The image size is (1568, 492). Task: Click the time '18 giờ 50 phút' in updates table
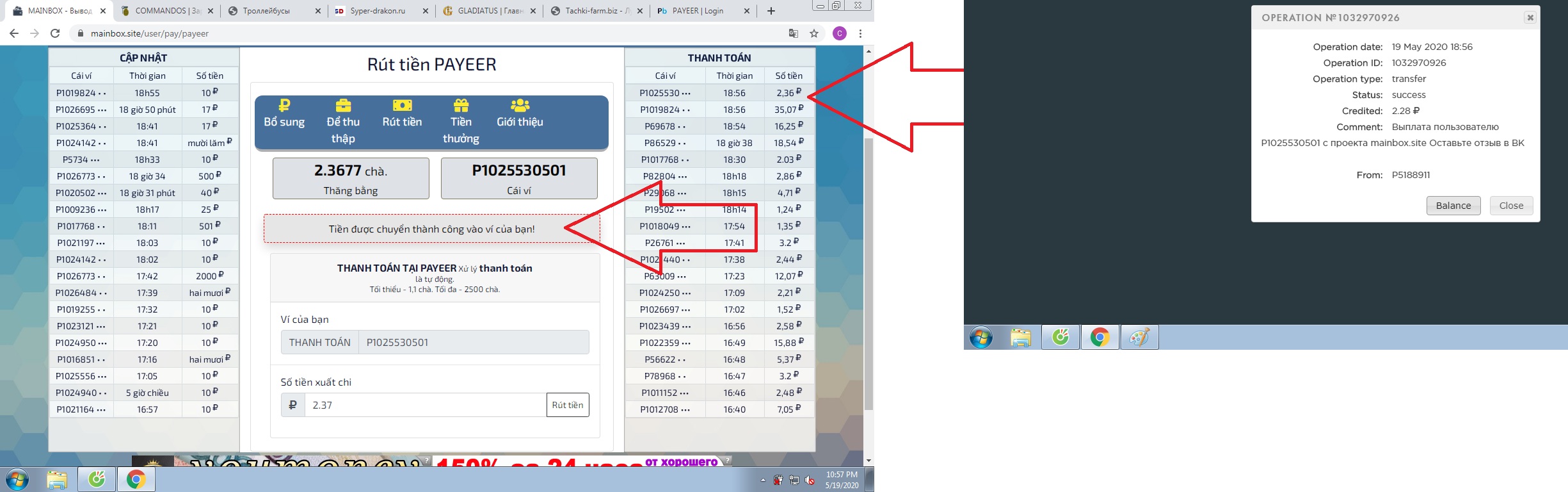[x=147, y=110]
